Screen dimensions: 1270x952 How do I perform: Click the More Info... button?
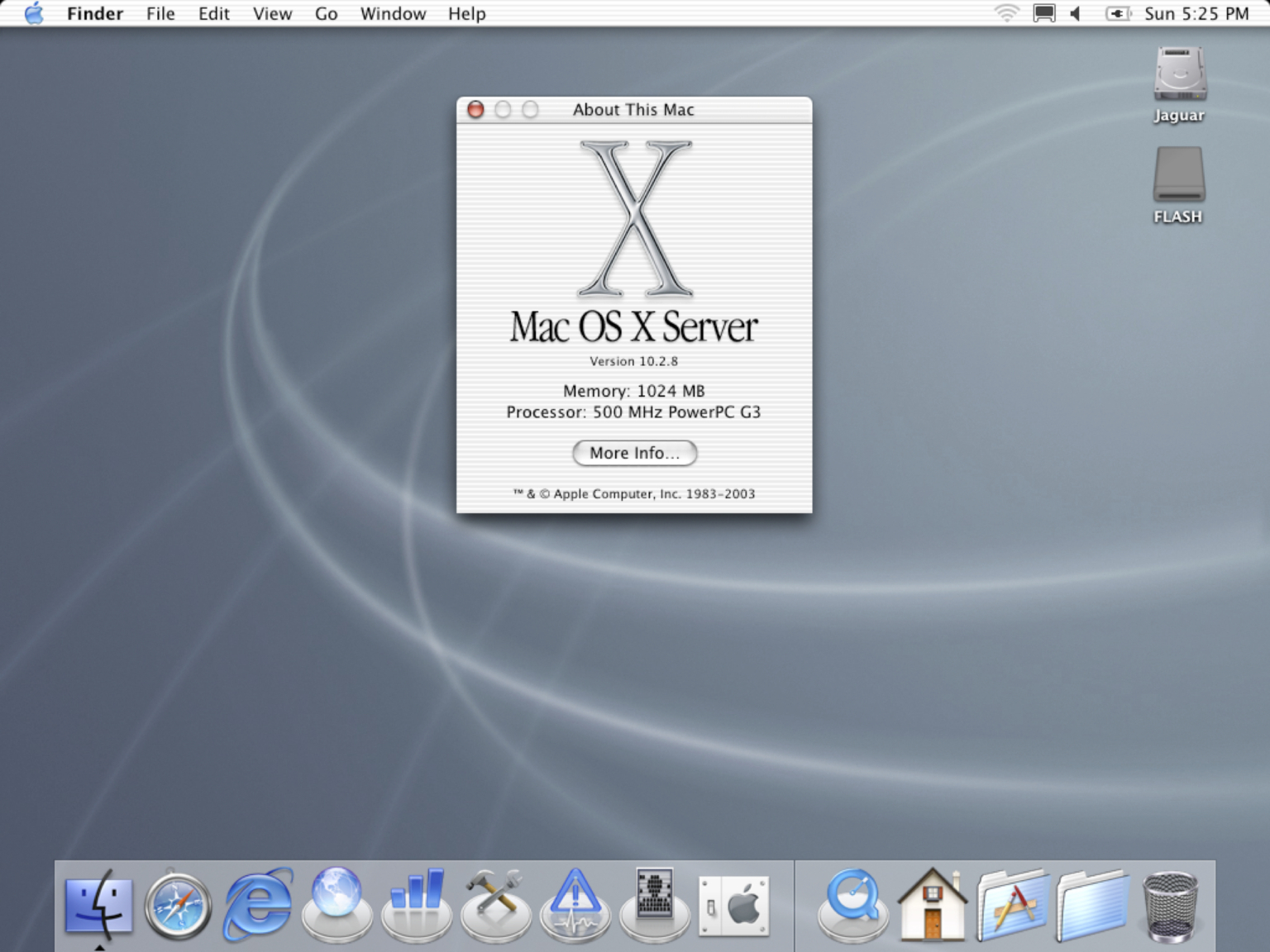635,453
